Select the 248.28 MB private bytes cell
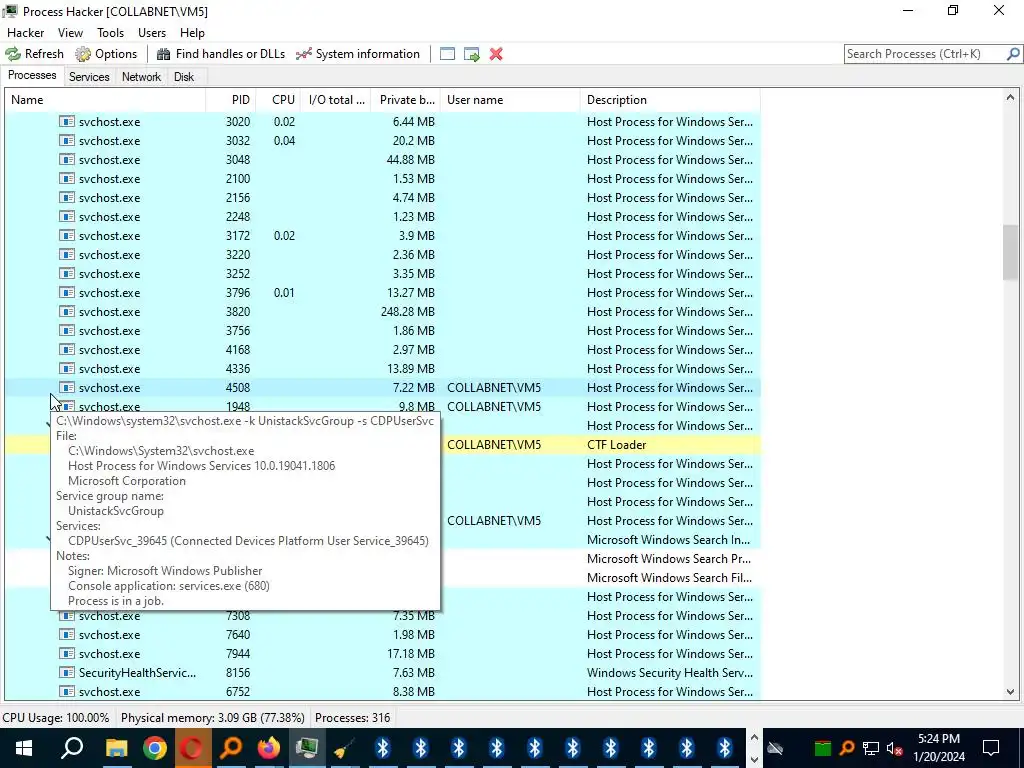Screen dimensions: 1024x768 point(408,312)
